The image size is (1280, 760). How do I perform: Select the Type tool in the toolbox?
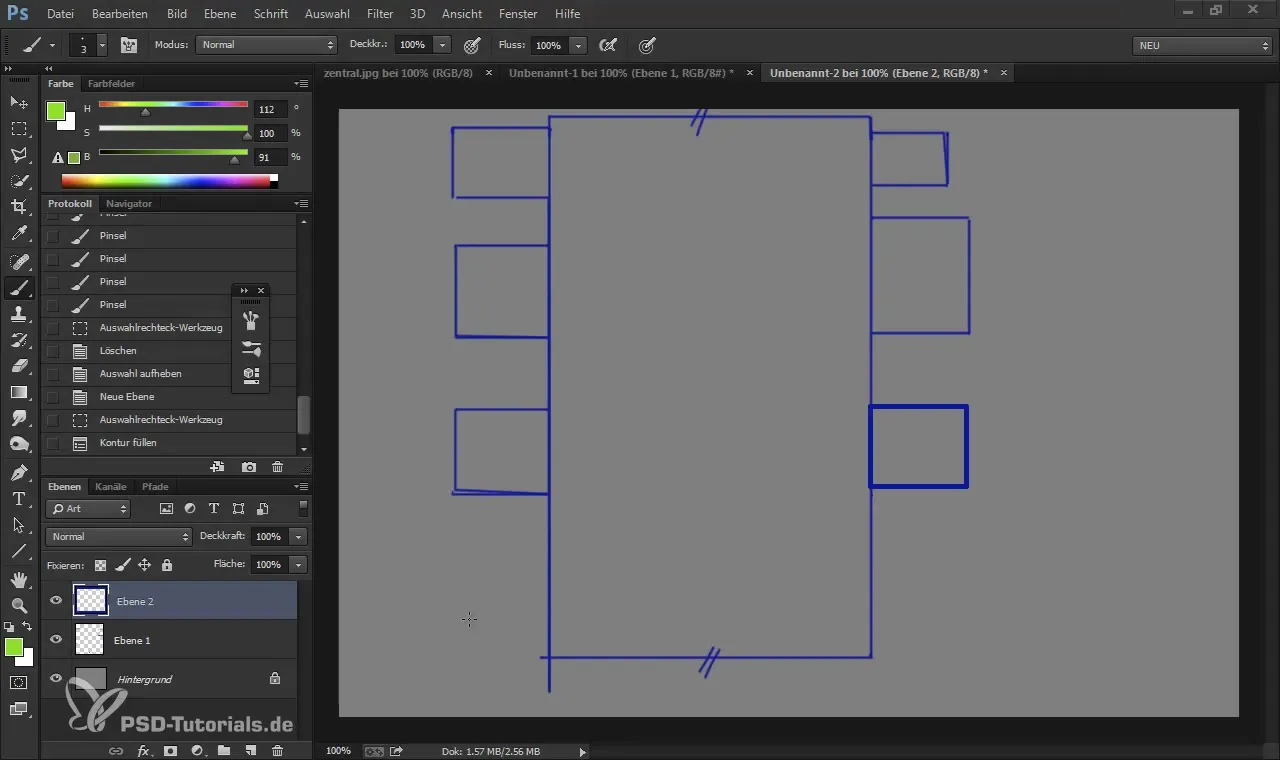[x=18, y=498]
